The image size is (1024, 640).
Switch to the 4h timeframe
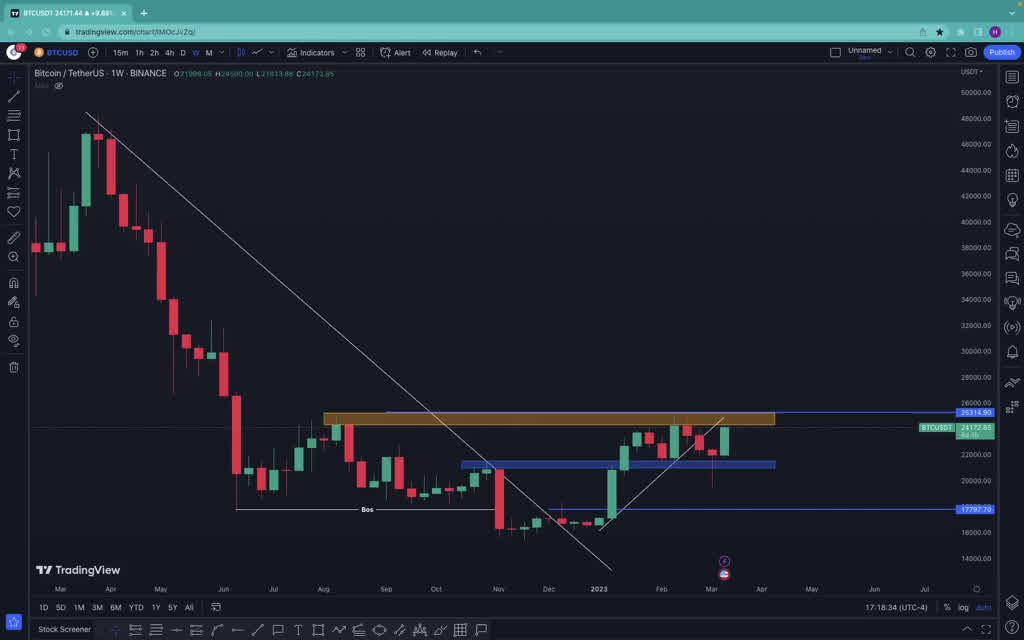[x=169, y=52]
